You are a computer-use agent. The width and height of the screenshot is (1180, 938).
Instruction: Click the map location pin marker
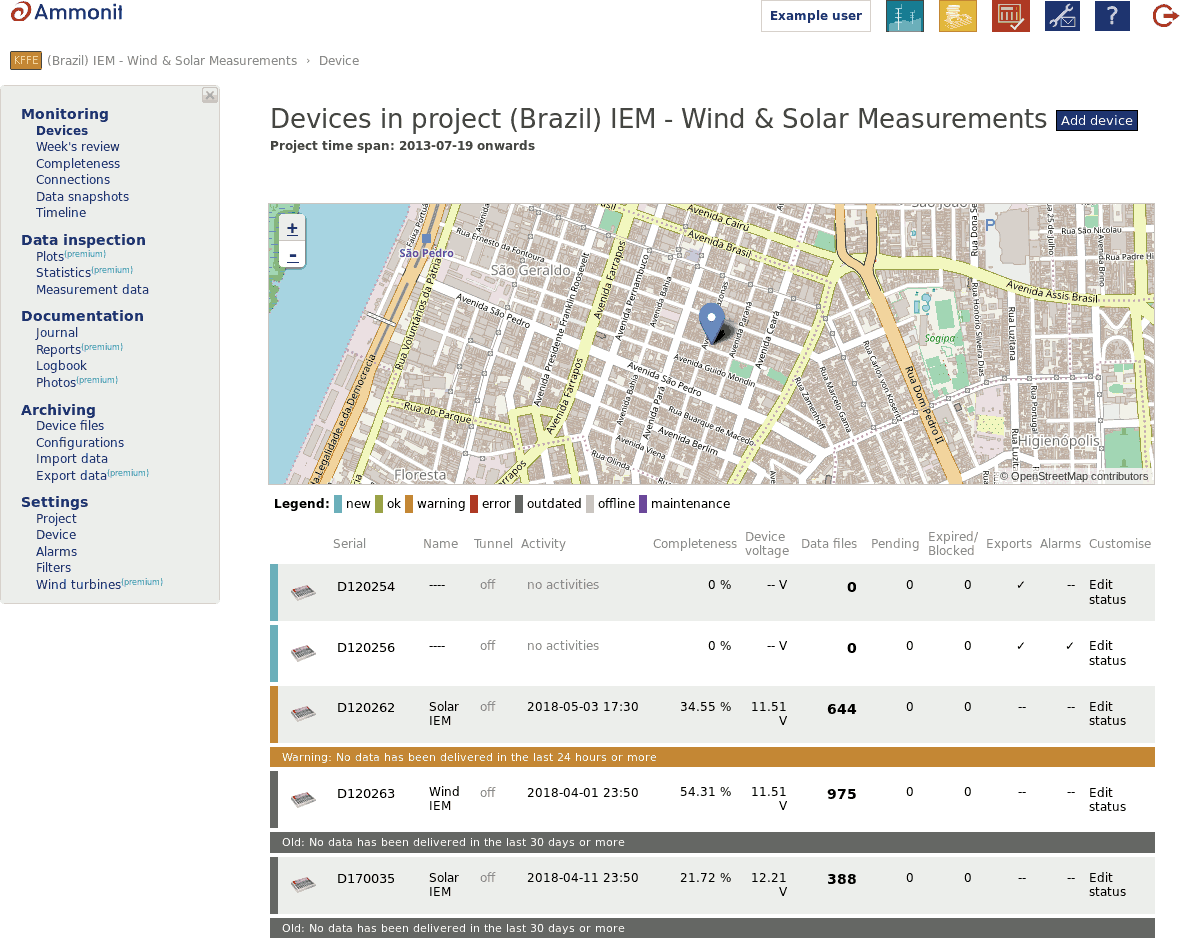712,317
